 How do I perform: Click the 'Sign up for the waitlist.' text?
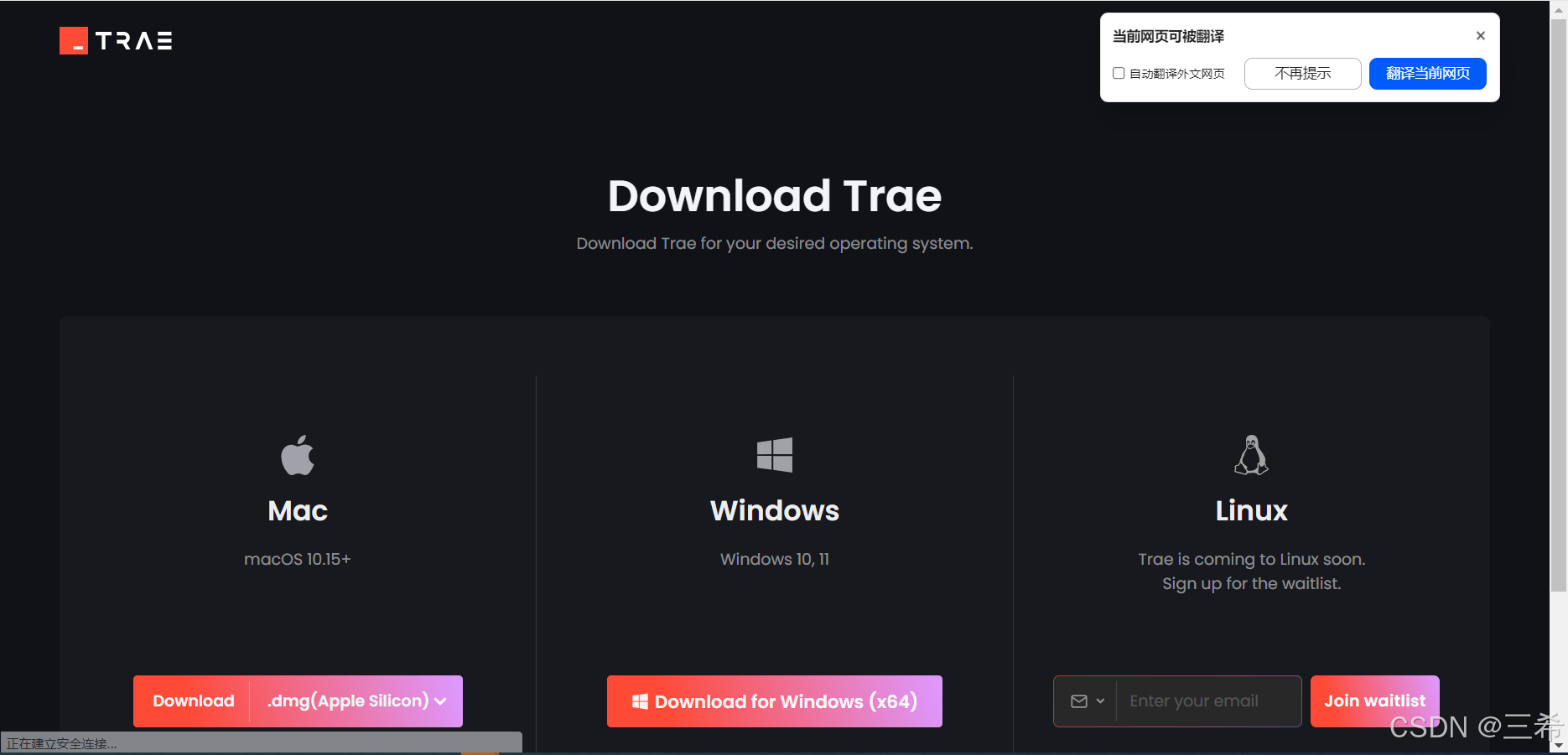(x=1251, y=583)
